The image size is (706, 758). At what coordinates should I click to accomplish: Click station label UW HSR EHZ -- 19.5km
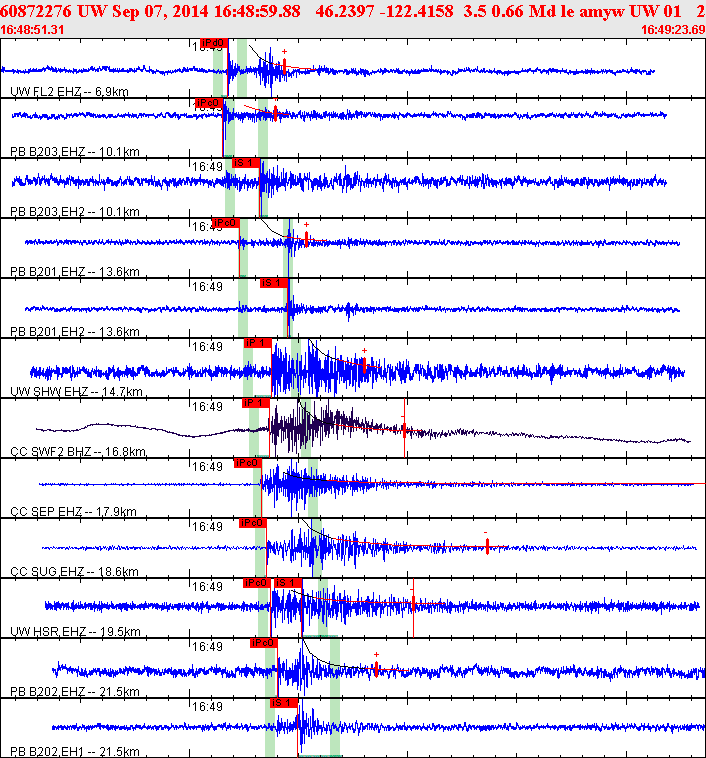pyautogui.click(x=75, y=631)
